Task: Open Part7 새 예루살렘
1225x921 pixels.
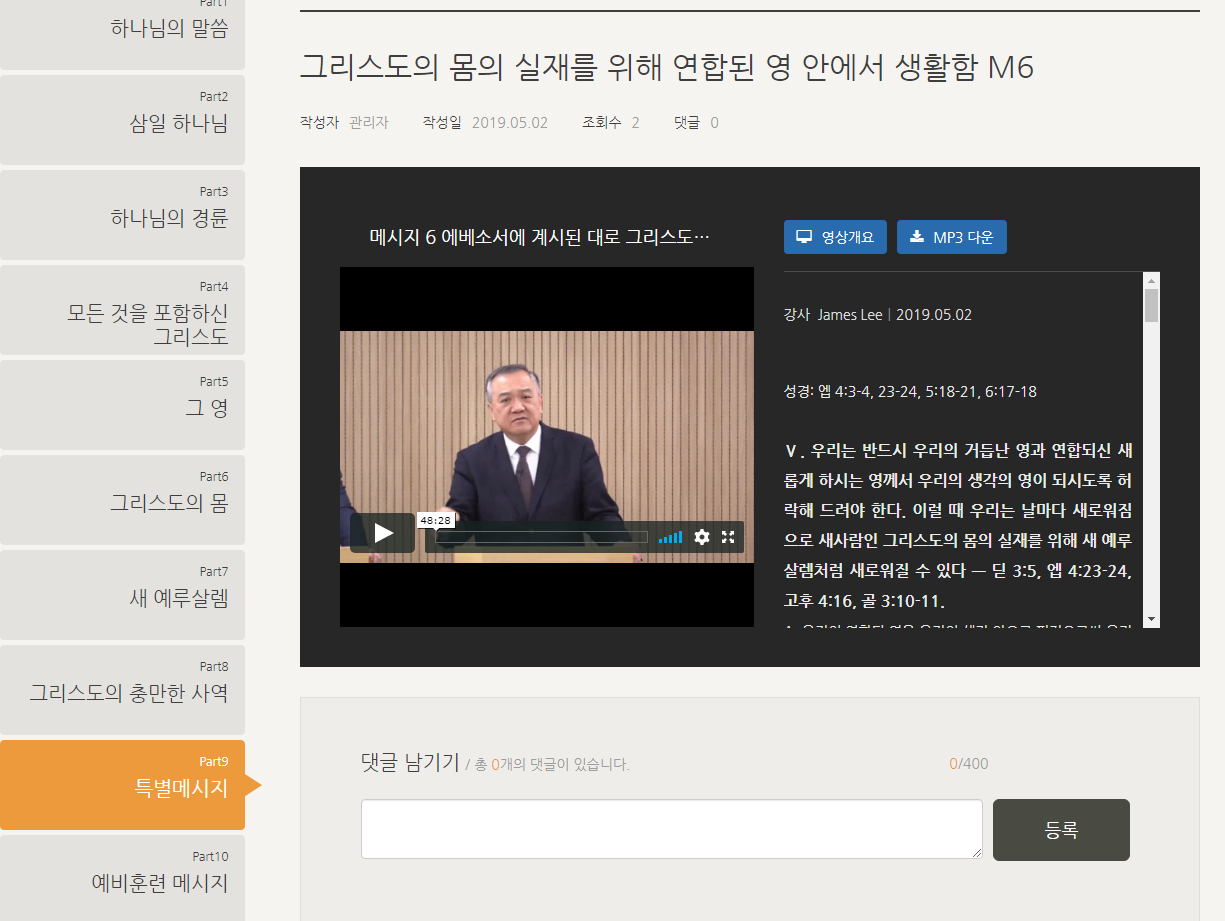Action: (122, 594)
